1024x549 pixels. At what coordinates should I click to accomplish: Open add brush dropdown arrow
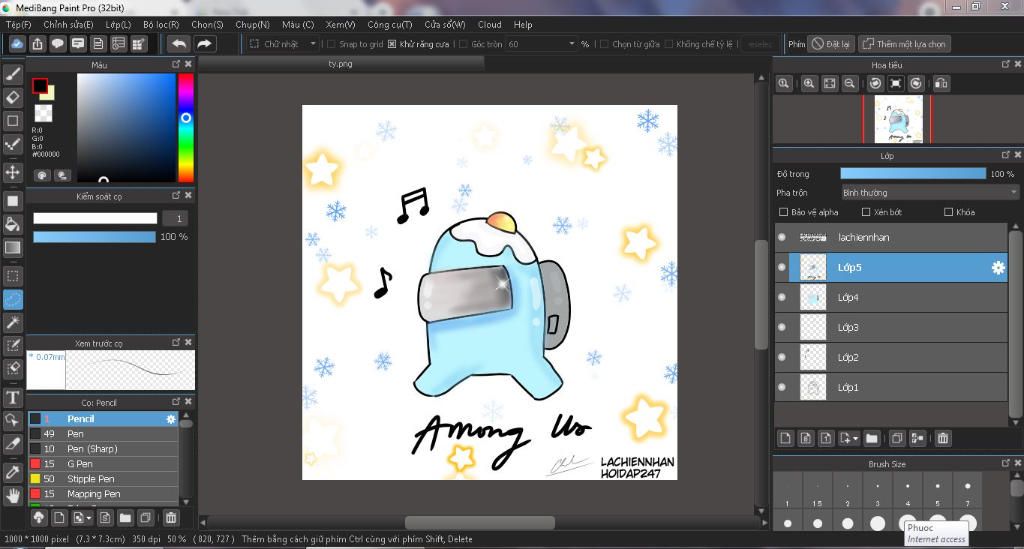point(88,518)
